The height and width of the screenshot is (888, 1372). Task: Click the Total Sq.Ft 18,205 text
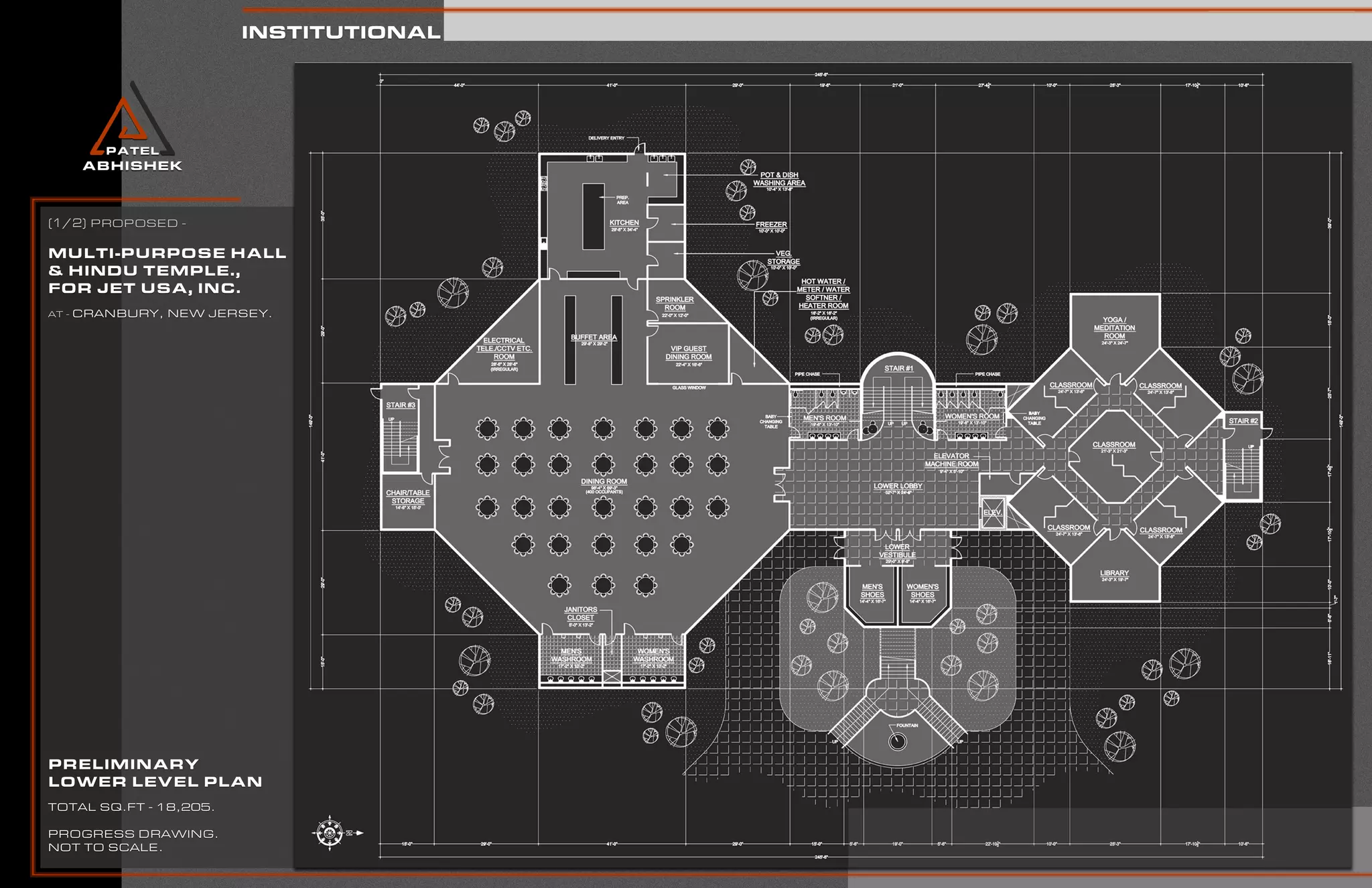pos(131,807)
